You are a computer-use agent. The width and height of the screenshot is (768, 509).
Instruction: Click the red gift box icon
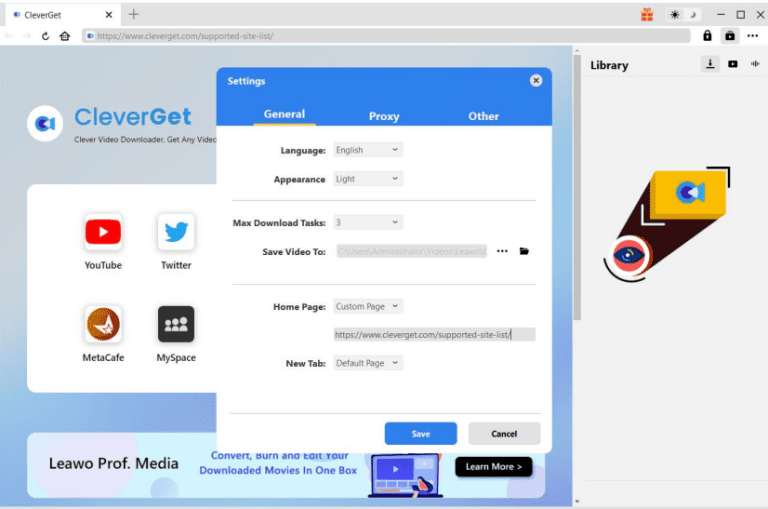pos(647,14)
